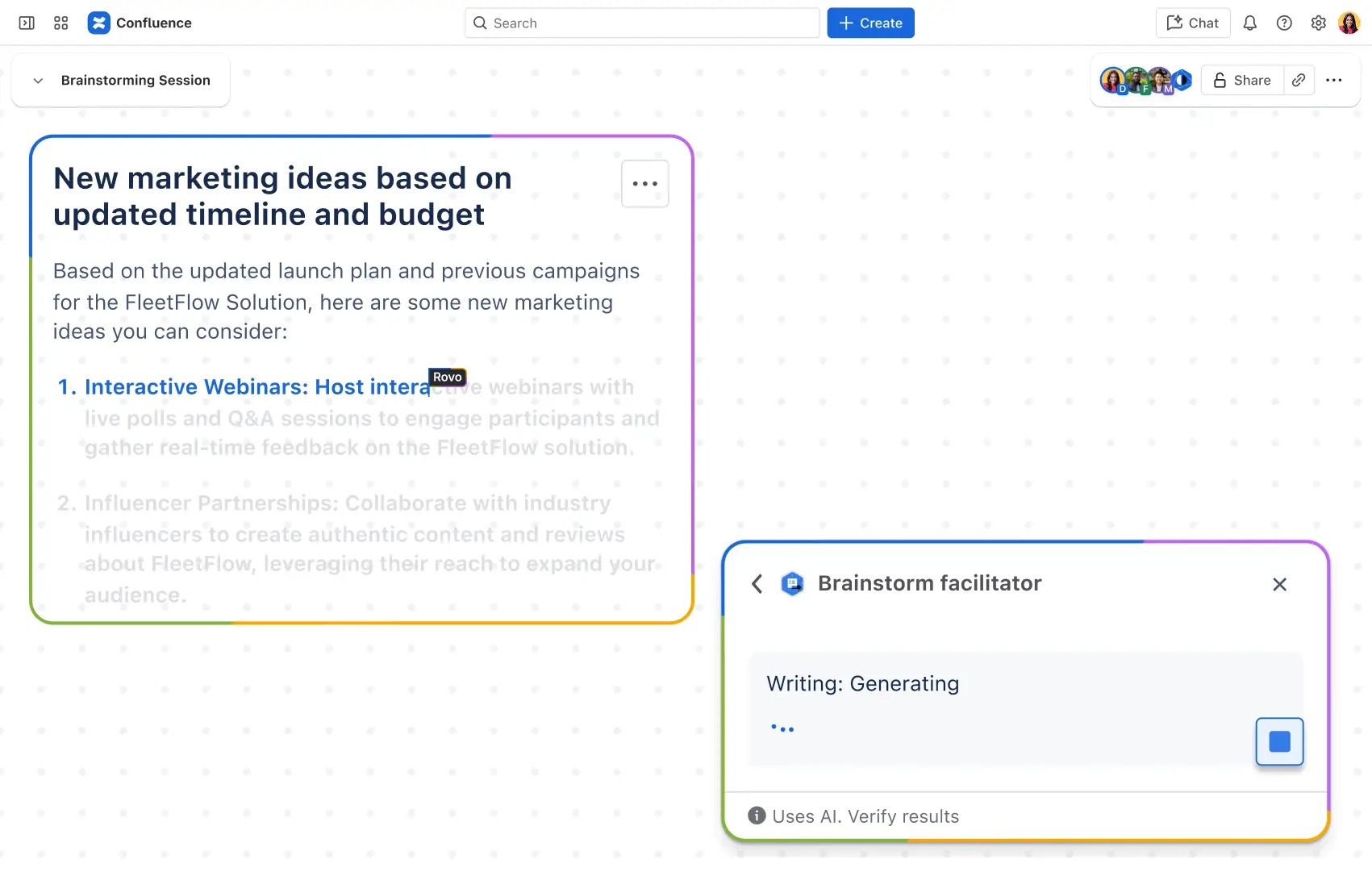Expand the Brainstorming Session chevron
The height and width of the screenshot is (893, 1372).
tap(38, 81)
